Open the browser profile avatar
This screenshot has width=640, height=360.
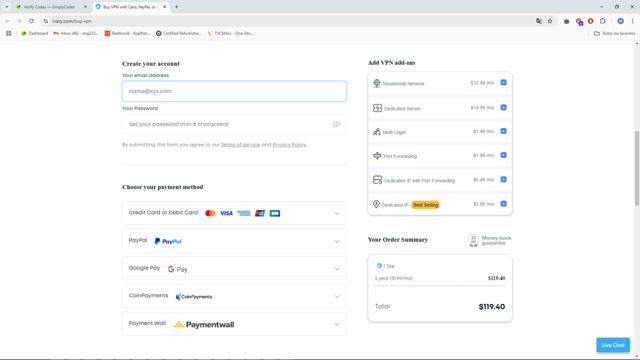pos(620,21)
